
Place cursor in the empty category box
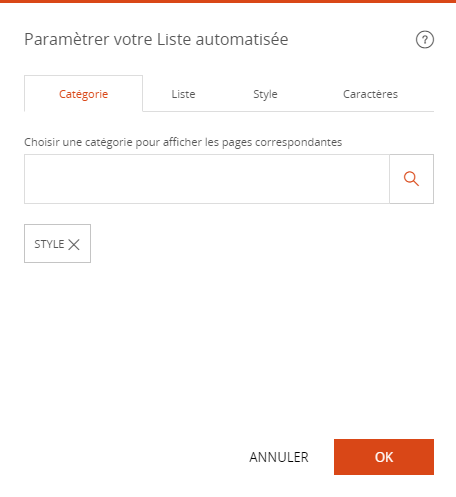[x=207, y=179]
